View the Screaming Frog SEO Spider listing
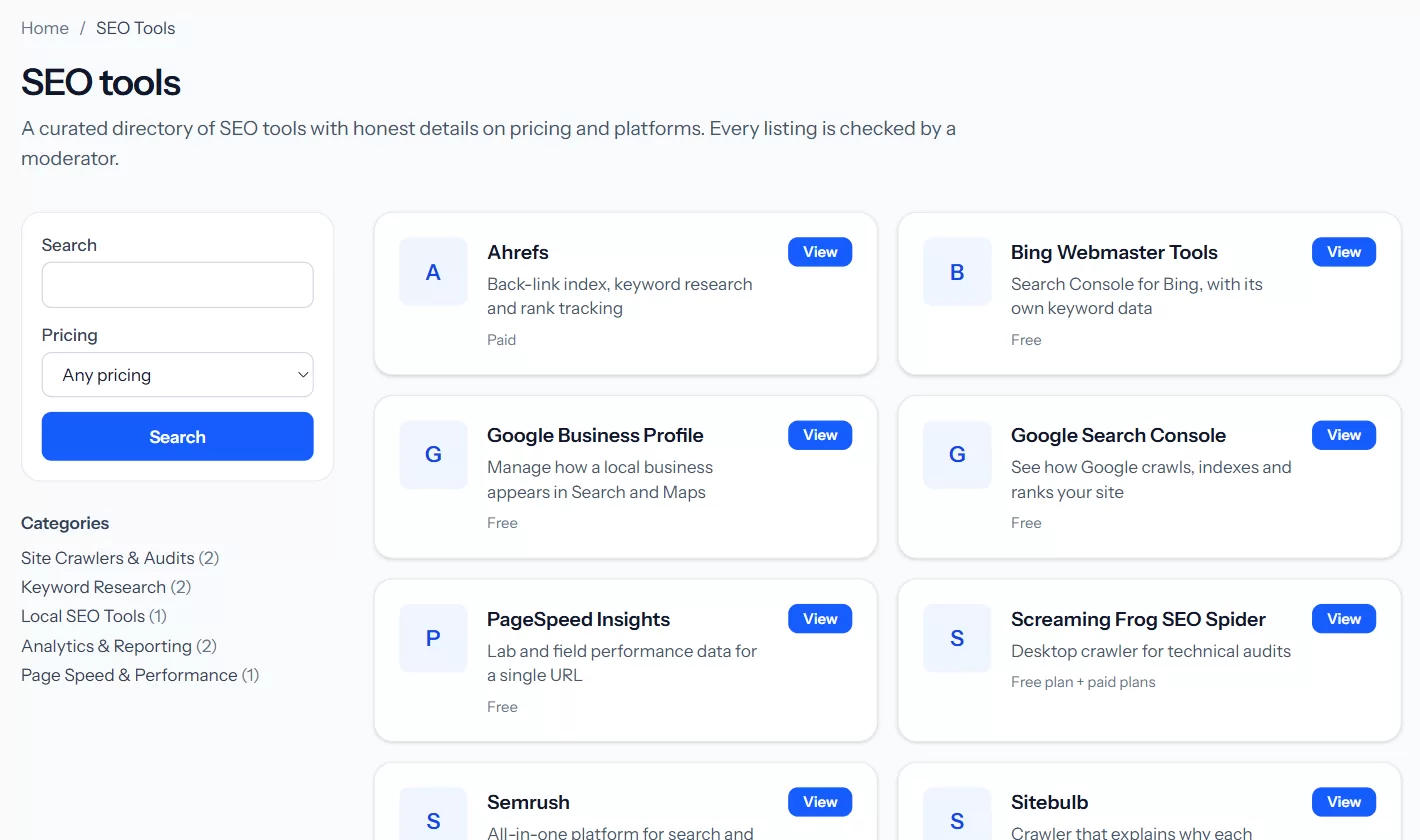This screenshot has height=840, width=1420. [1344, 619]
